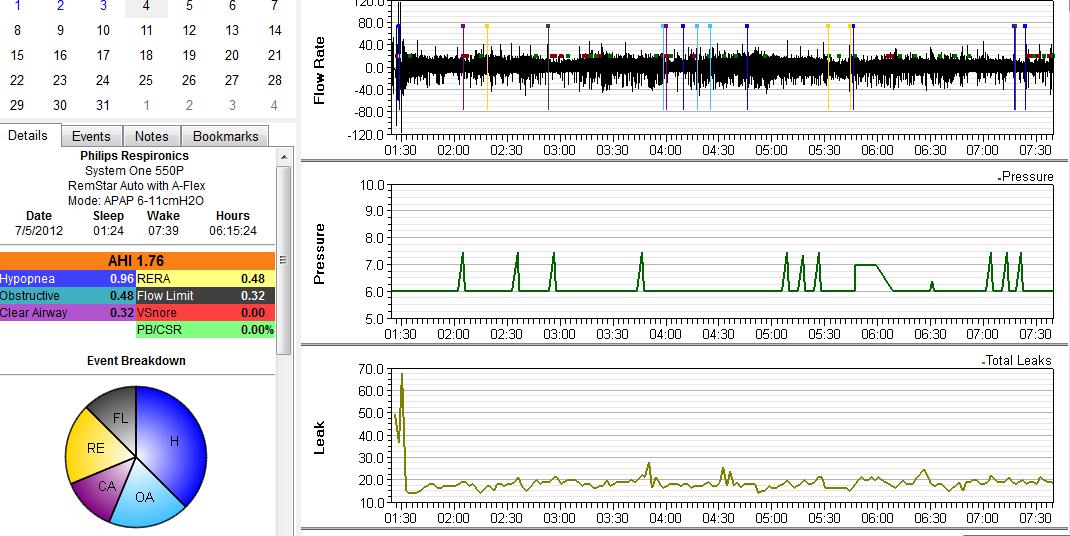1070x536 pixels.
Task: Click the pressure ramp plateau near 05:50
Action: 866,265
